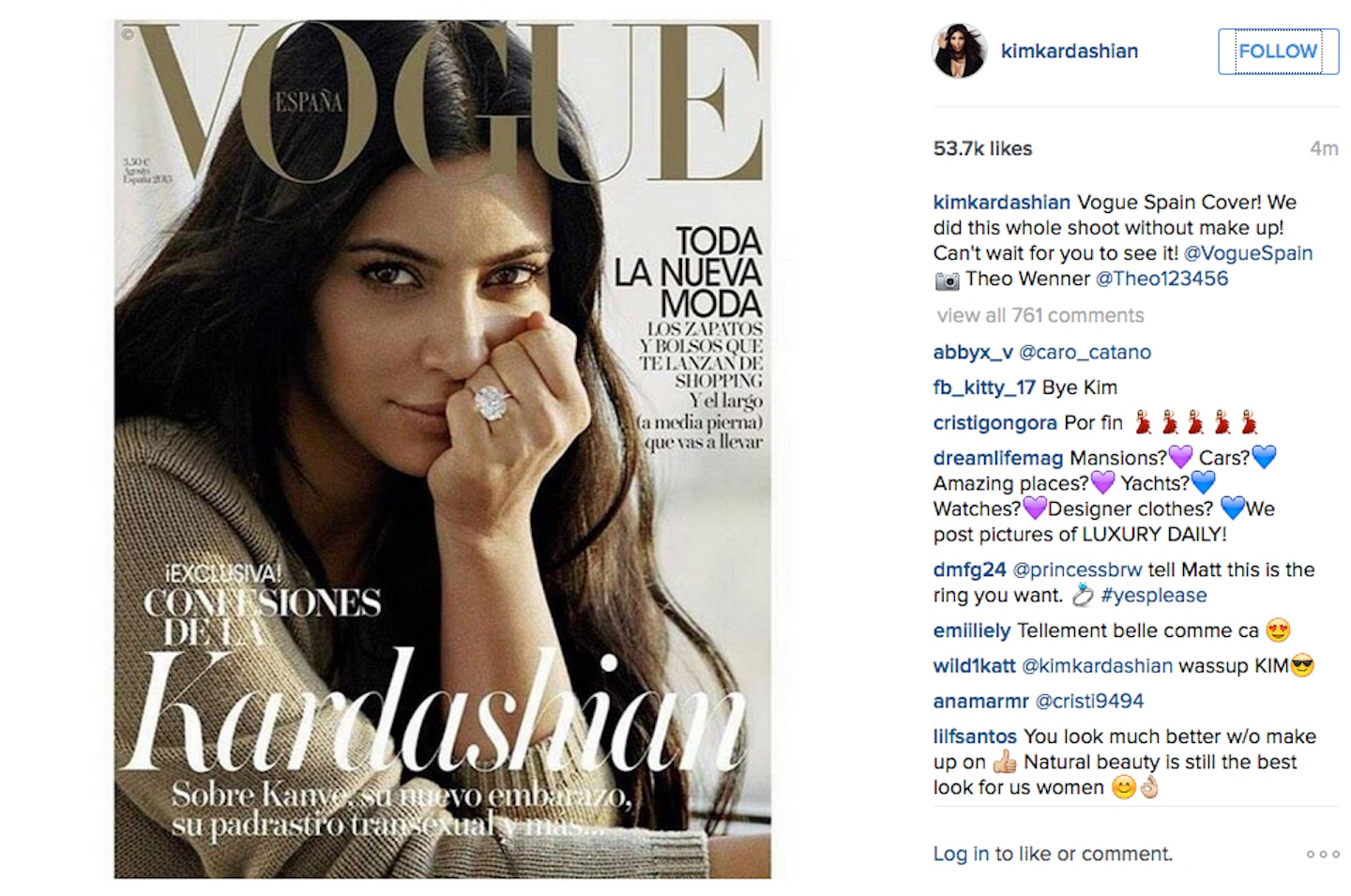
Task: Open the @VogueSpain mention
Action: click(1248, 252)
